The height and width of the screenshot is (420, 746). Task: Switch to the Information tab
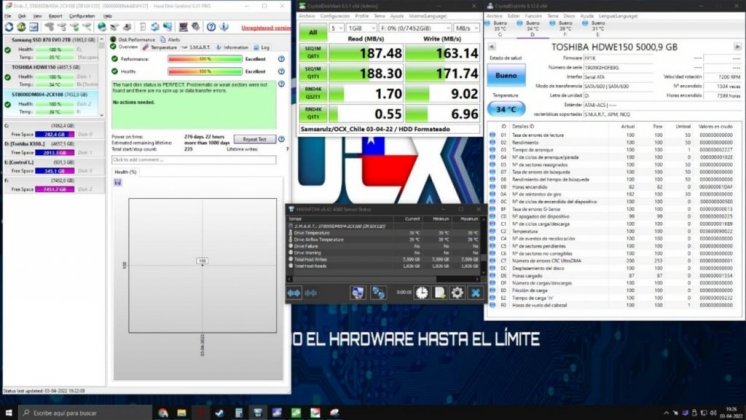point(232,48)
